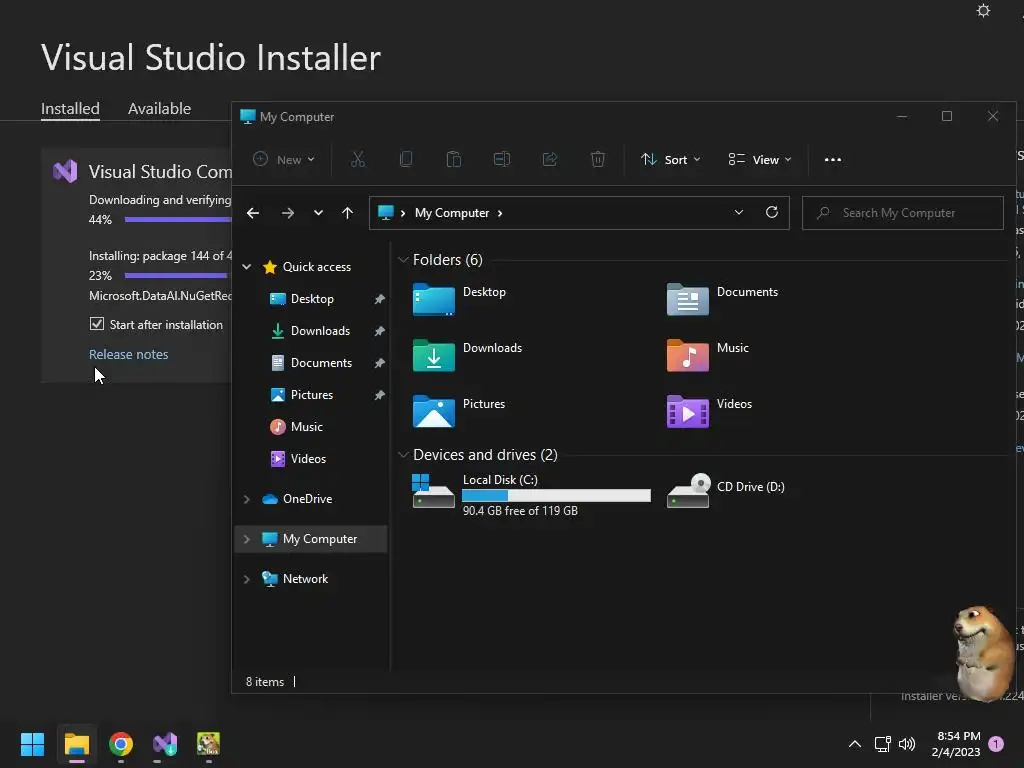The height and width of the screenshot is (768, 1024).
Task: Click the Cut scissors icon in toolbar
Action: pyautogui.click(x=358, y=159)
